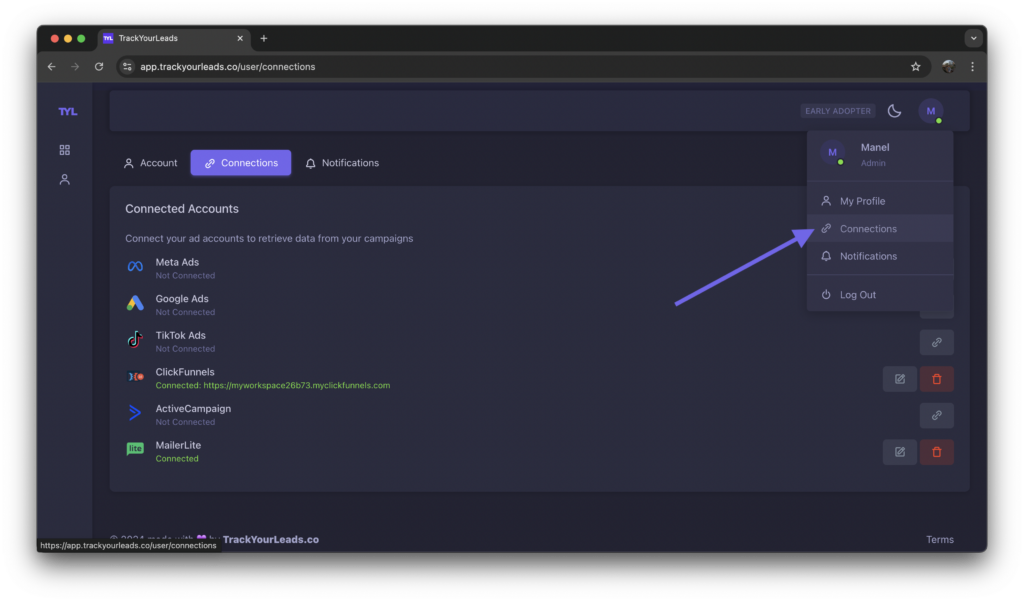The width and height of the screenshot is (1024, 601).
Task: Select the Connections tab
Action: (x=241, y=163)
